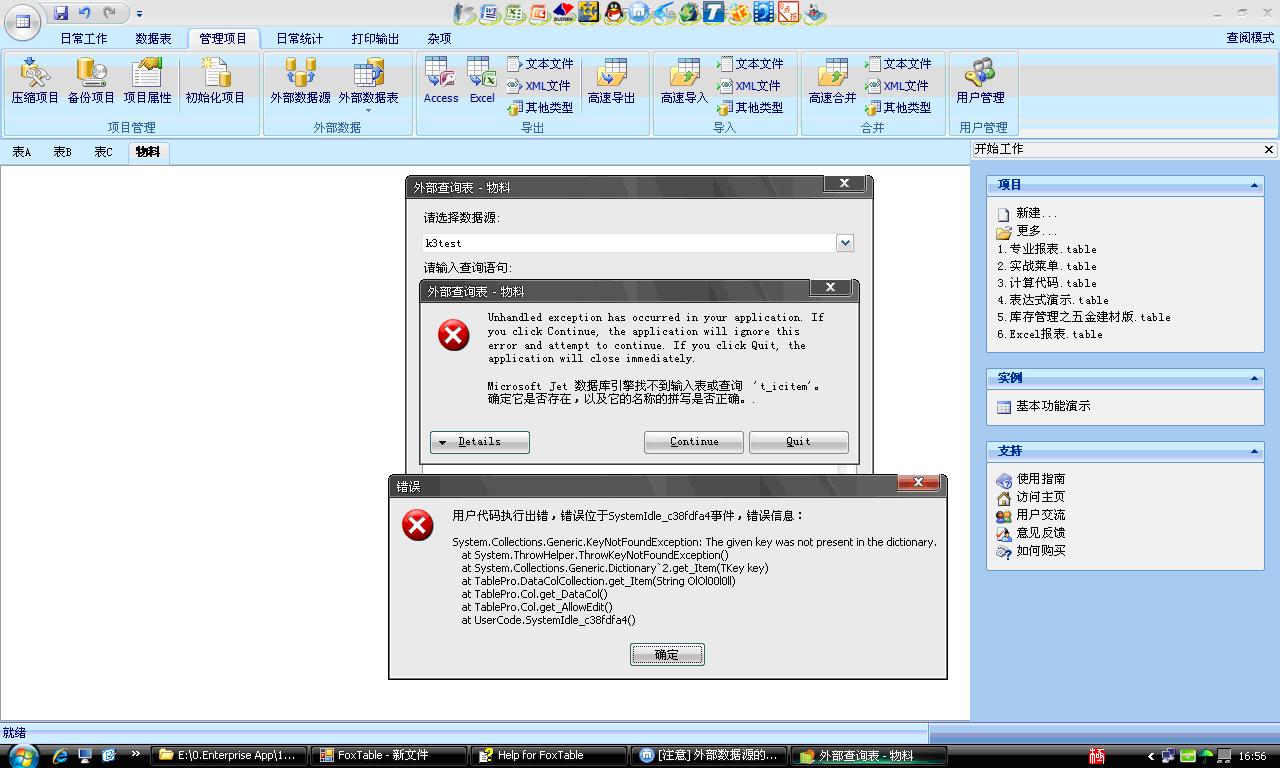
Task: Open recent file 2.实战菜单.table
Action: point(1047,266)
